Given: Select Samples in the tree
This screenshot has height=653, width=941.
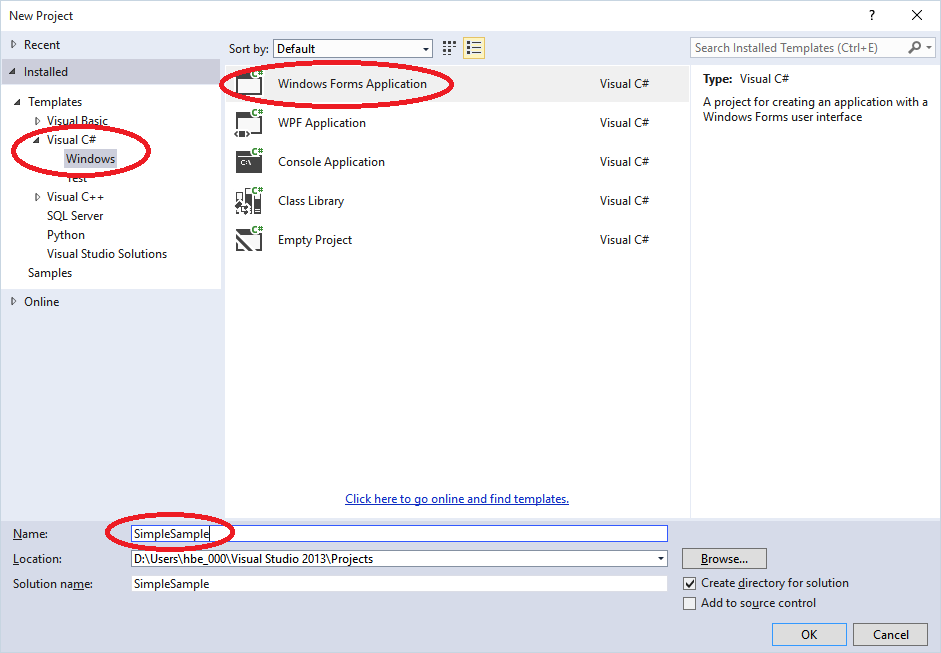Looking at the screenshot, I should (50, 273).
